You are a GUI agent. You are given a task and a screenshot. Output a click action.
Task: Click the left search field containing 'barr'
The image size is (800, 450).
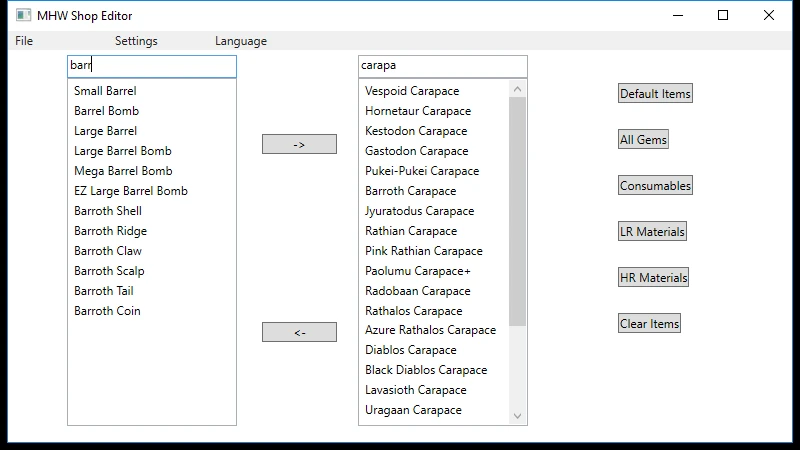click(x=152, y=66)
